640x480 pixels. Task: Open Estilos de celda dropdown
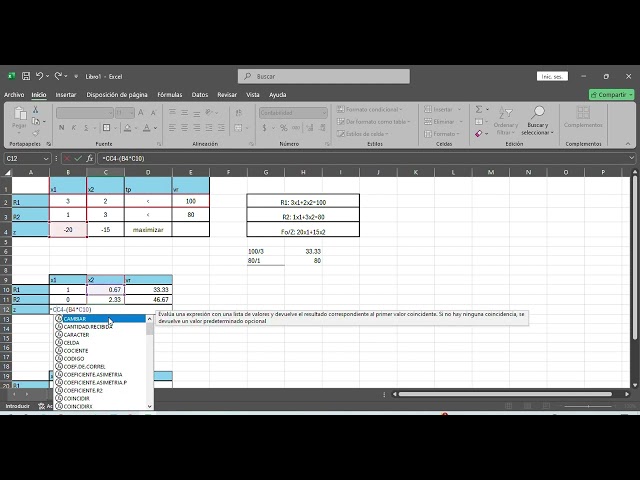point(362,134)
